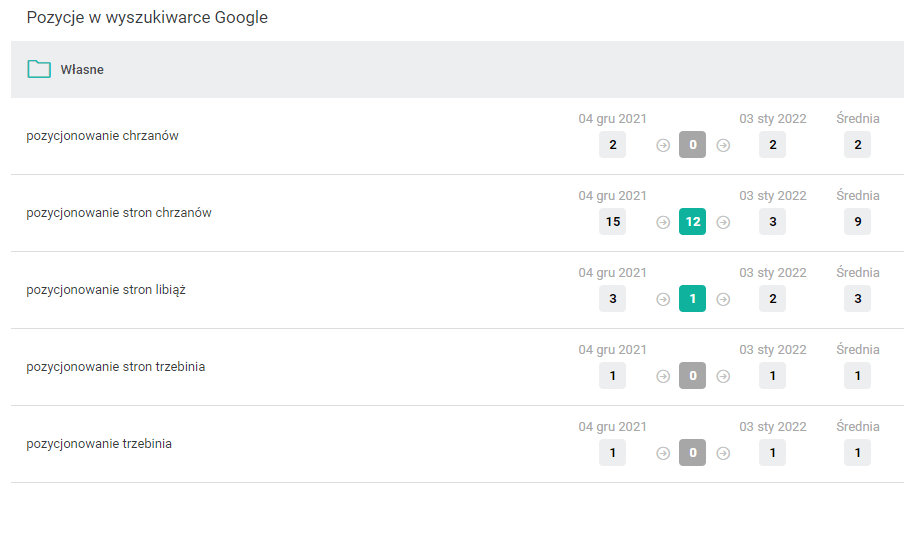Click the arrow icon right of the green 12 badge
The image size is (904, 550).
click(x=723, y=222)
